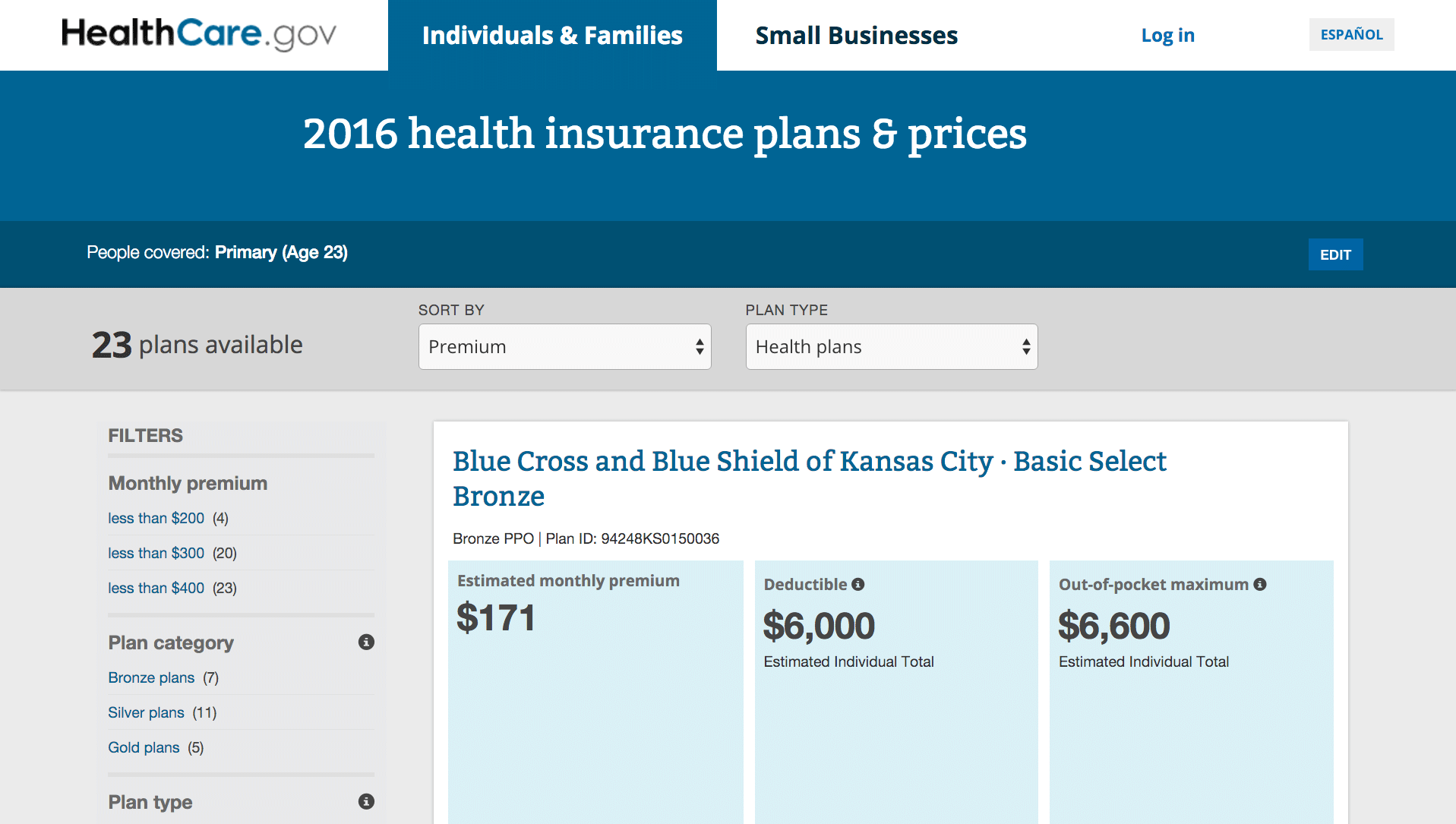Open the Basic Select Bronze plan title
The height and width of the screenshot is (824, 1456).
click(x=809, y=478)
